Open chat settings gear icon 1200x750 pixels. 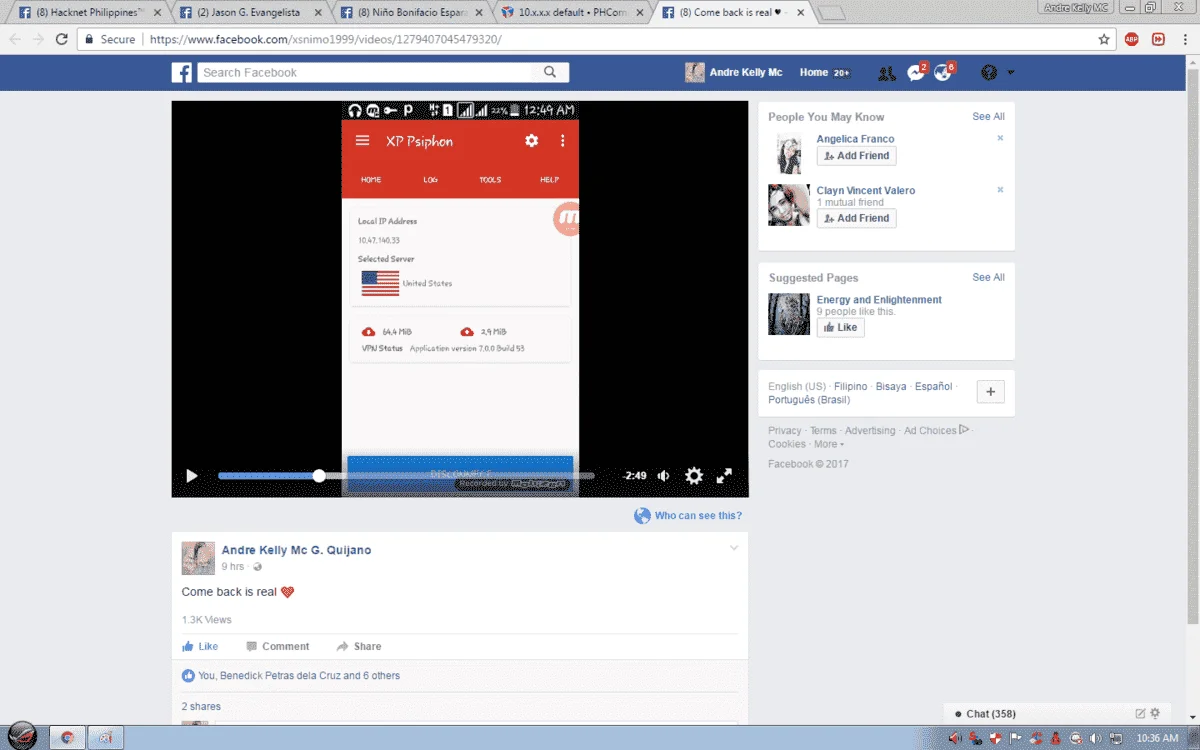click(1155, 714)
